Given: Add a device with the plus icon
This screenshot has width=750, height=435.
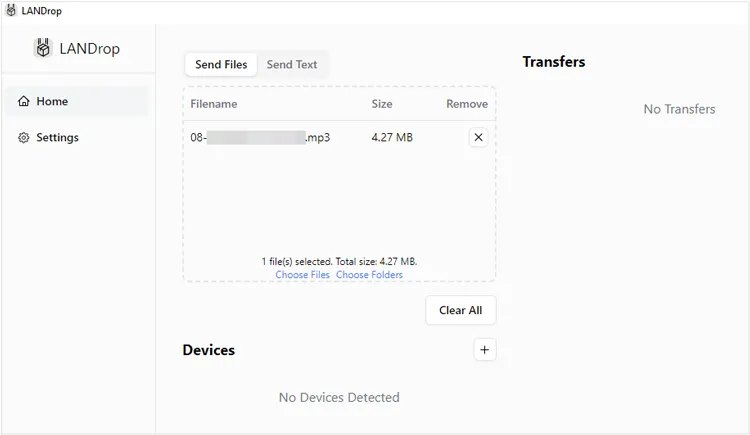Looking at the screenshot, I should coord(485,350).
